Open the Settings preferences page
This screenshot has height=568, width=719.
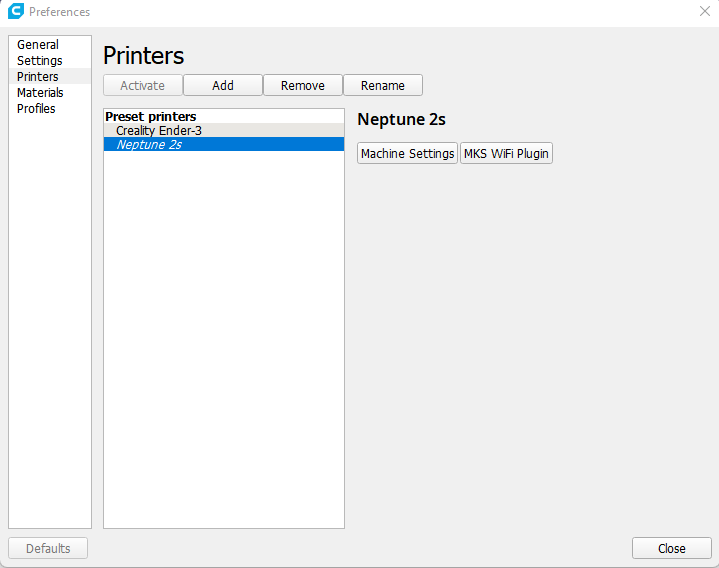click(50, 61)
